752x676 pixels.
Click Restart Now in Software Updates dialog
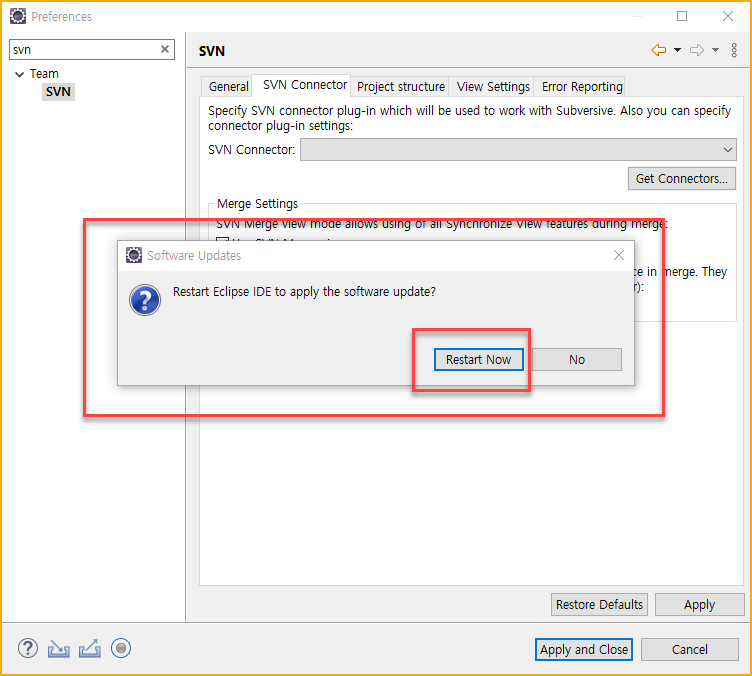pos(478,360)
